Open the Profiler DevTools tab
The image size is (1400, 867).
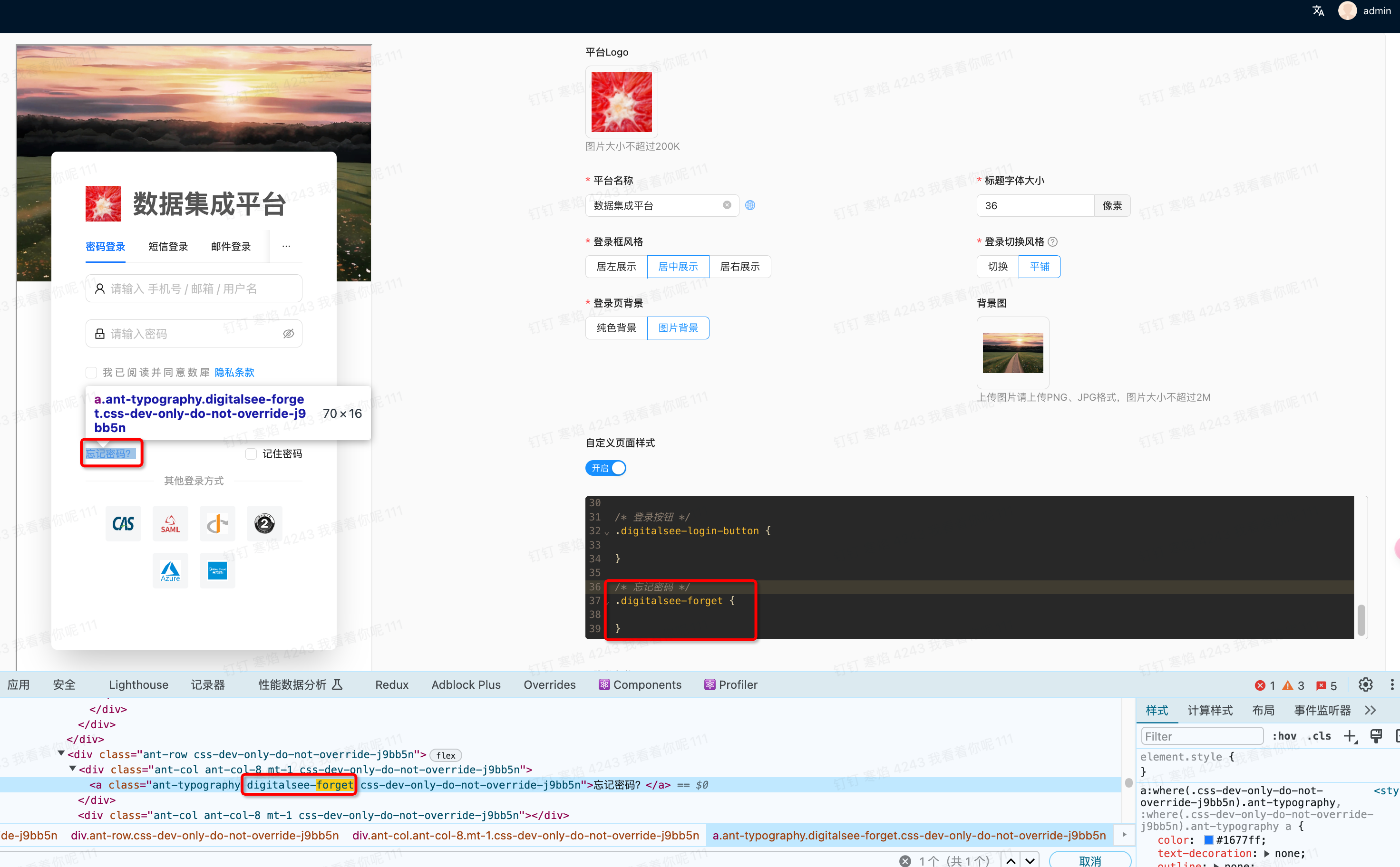click(731, 684)
